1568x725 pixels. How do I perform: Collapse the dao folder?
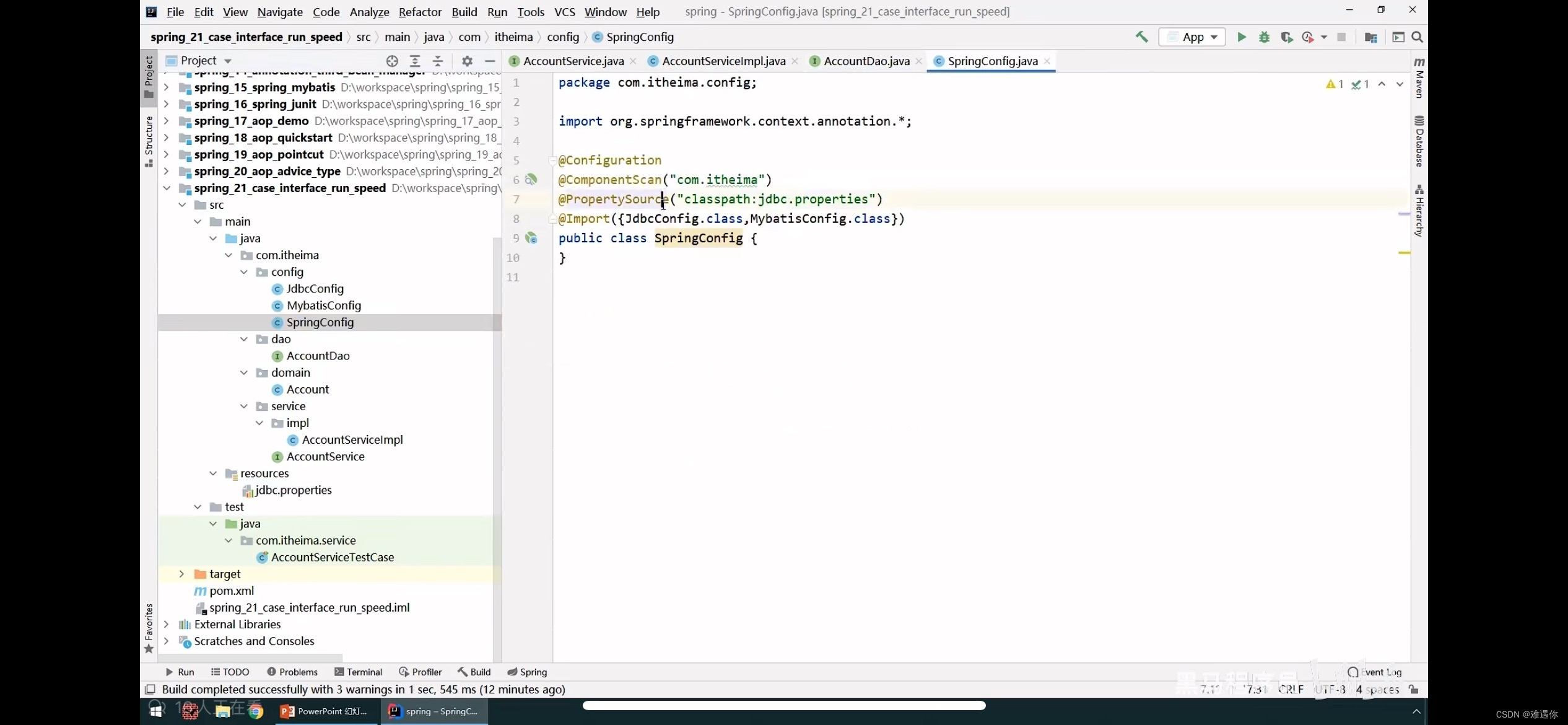coord(244,339)
